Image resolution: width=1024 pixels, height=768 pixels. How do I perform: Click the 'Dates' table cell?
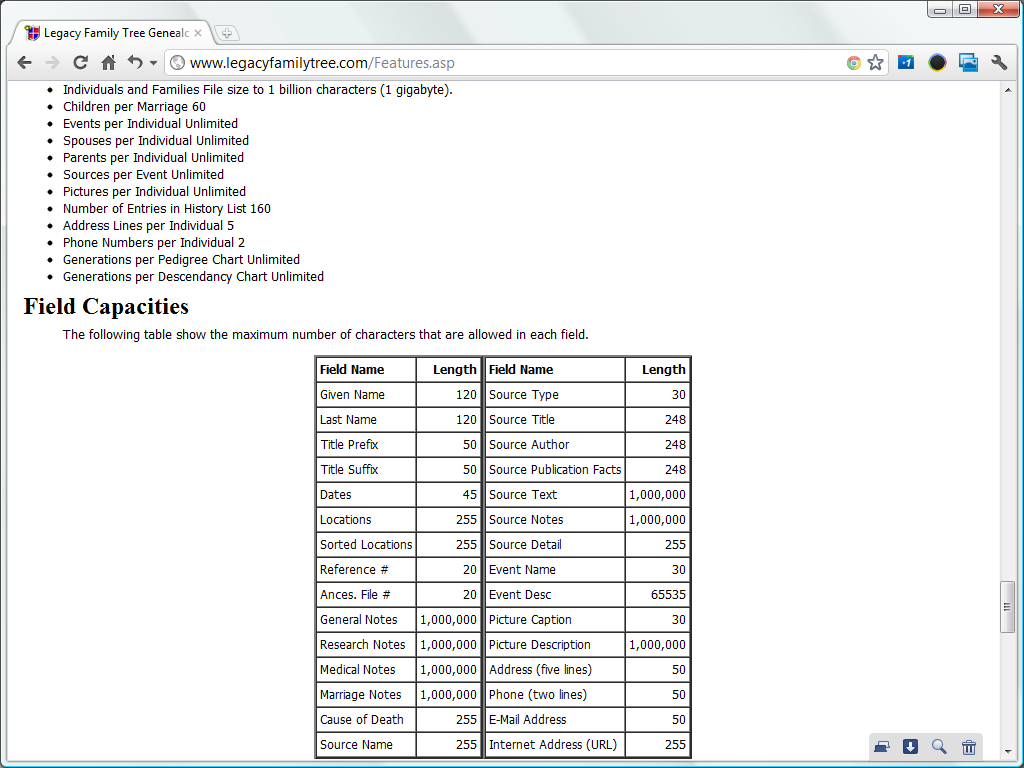pyautogui.click(x=366, y=494)
